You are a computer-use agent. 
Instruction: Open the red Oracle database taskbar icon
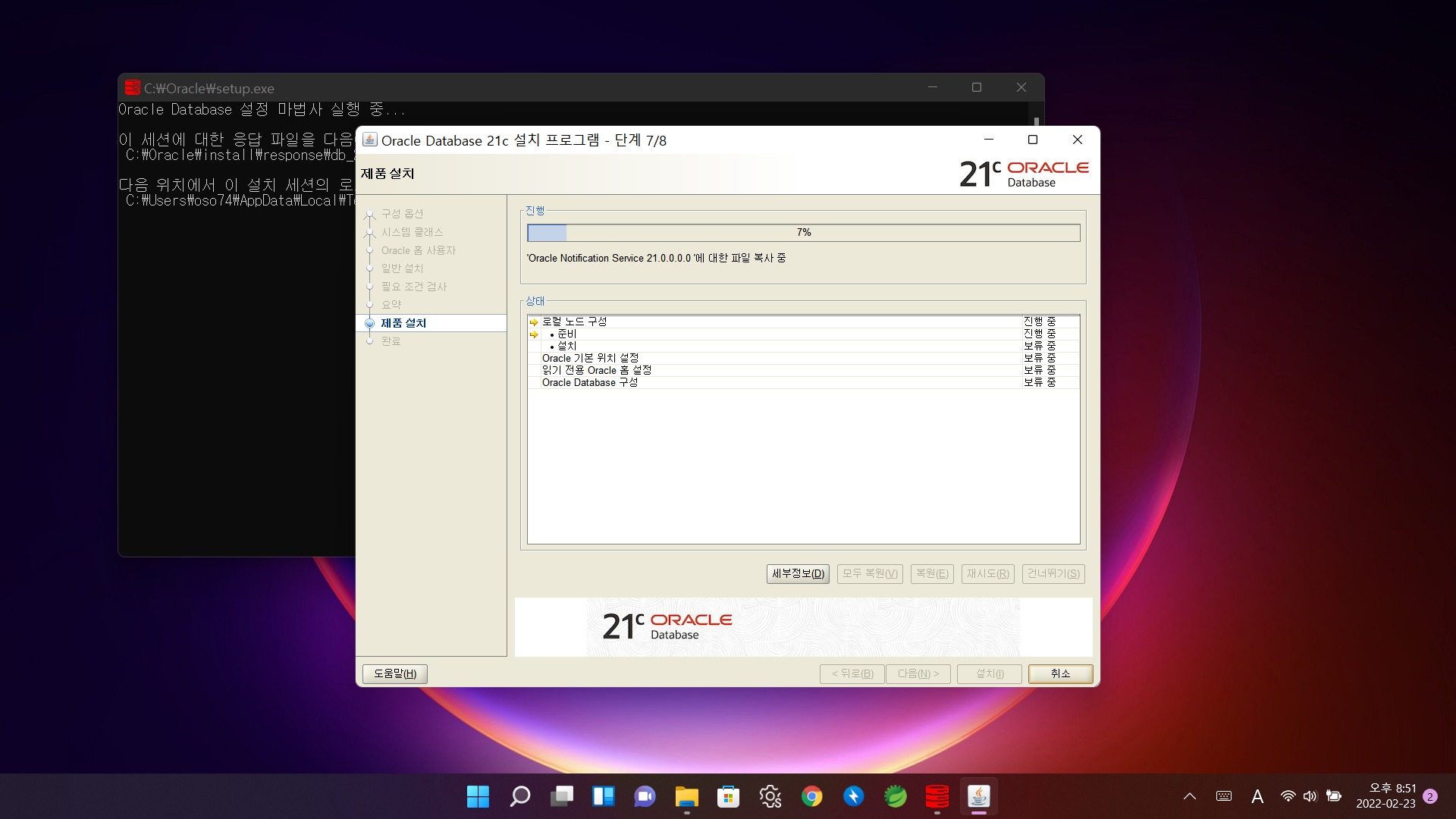pos(937,796)
